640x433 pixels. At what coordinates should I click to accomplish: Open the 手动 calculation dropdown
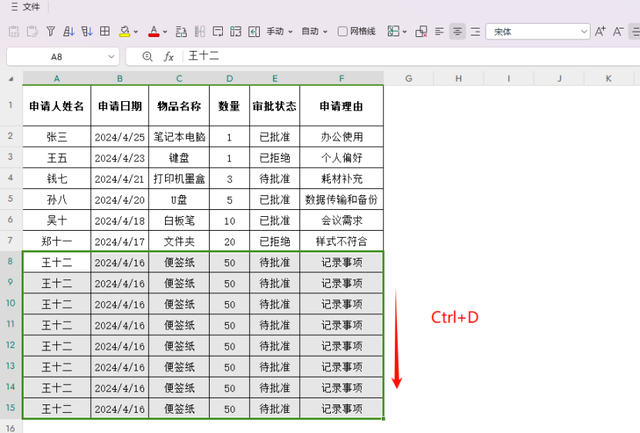click(x=280, y=31)
